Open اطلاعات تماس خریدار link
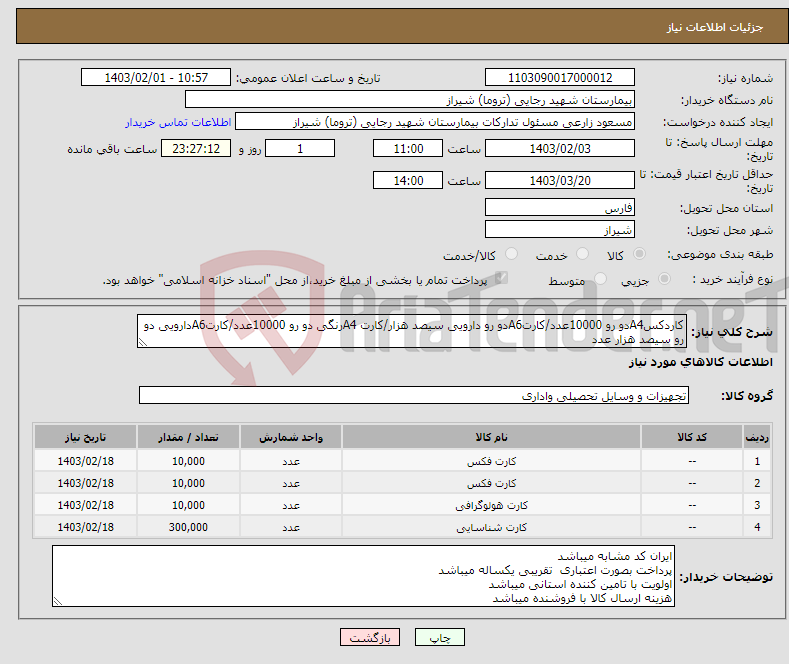The width and height of the screenshot is (789, 664). (178, 122)
